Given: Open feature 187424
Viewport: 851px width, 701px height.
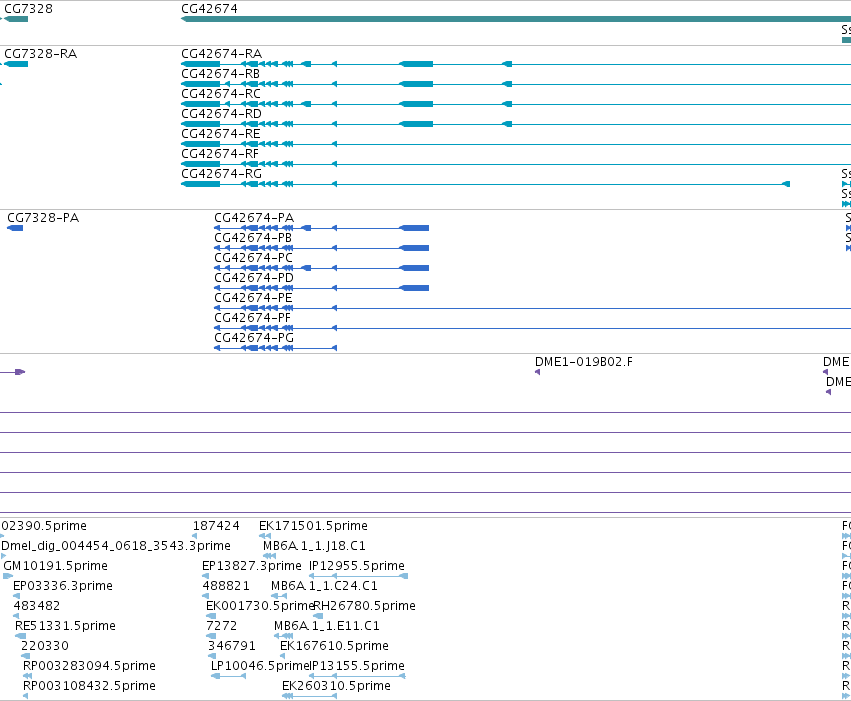Looking at the screenshot, I should (216, 526).
